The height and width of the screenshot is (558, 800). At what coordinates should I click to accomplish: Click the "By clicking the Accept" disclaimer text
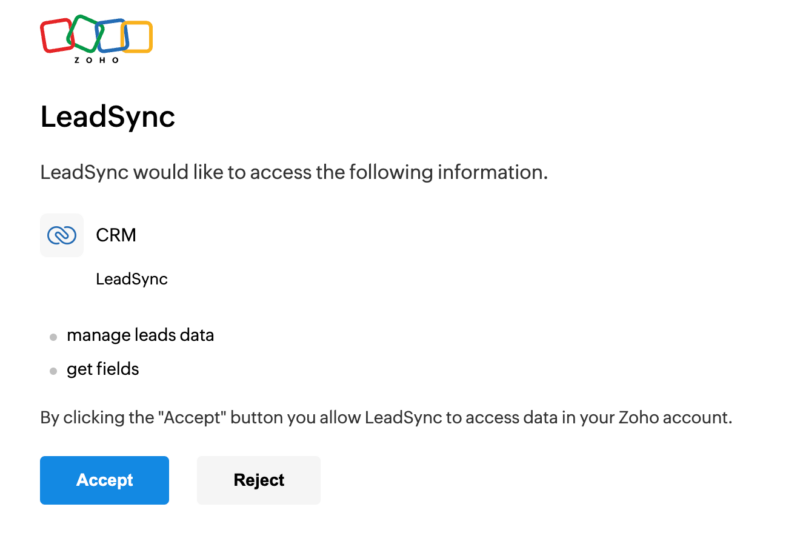(x=386, y=418)
